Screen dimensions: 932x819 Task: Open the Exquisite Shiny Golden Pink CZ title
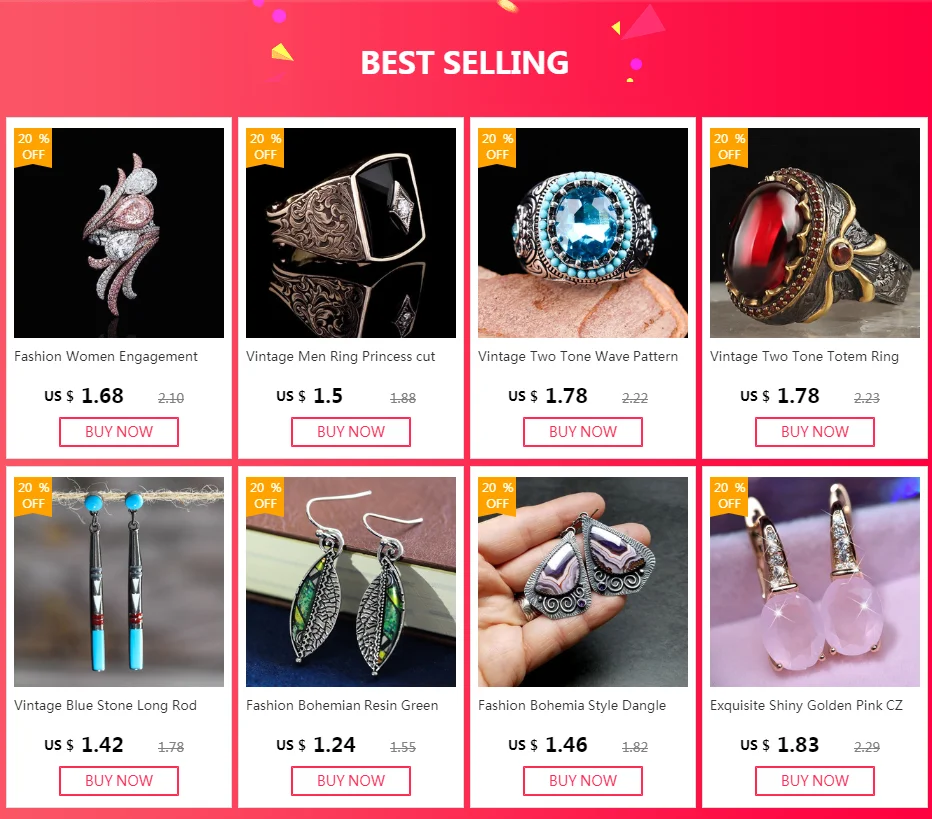(806, 705)
